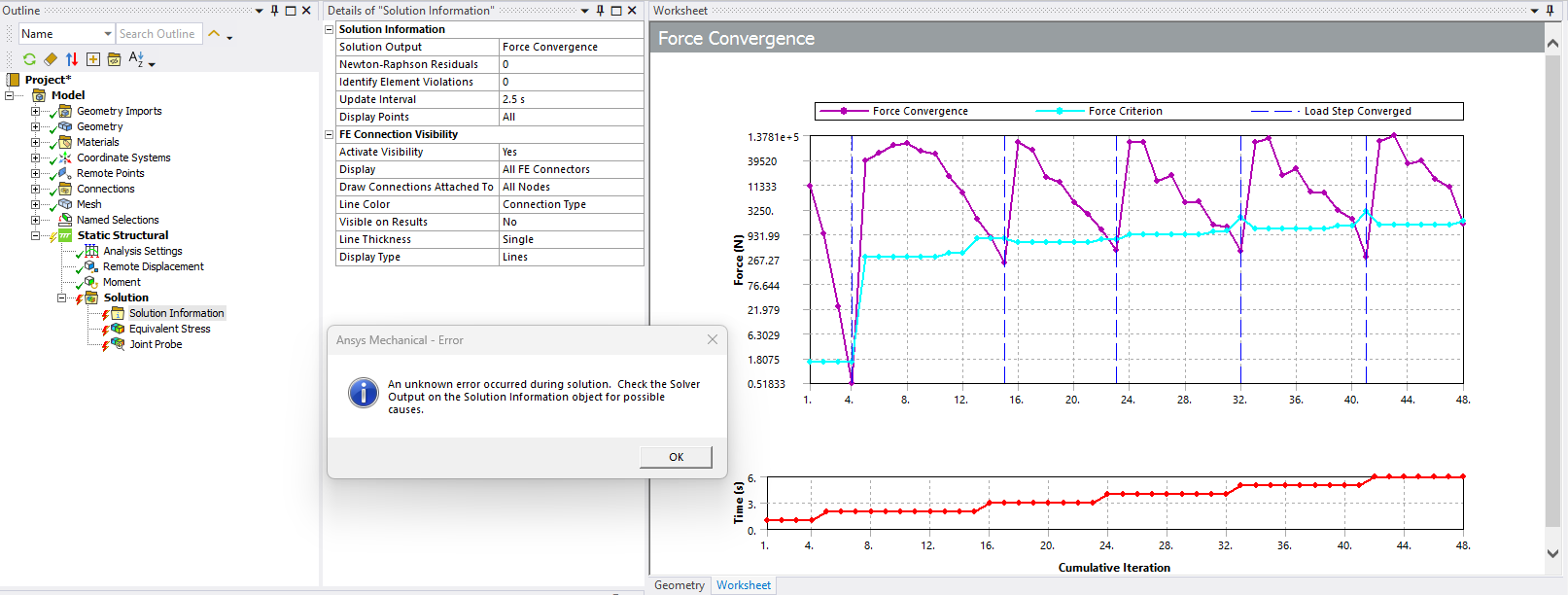Click Load Step Converged legend entry
The image size is (1568, 595).
pyautogui.click(x=1331, y=111)
